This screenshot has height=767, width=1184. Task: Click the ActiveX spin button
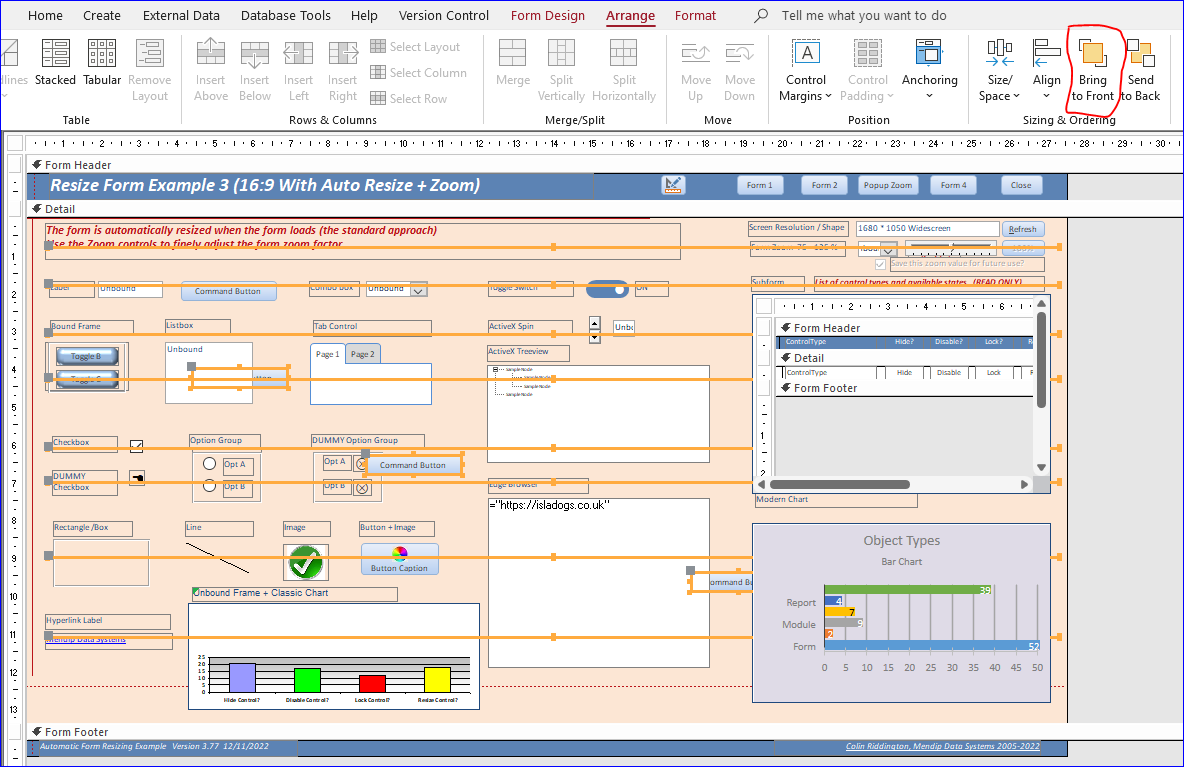pyautogui.click(x=595, y=330)
